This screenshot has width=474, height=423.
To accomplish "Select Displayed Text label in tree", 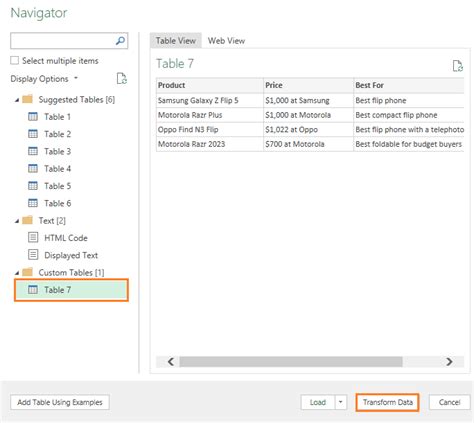I will pyautogui.click(x=71, y=255).
